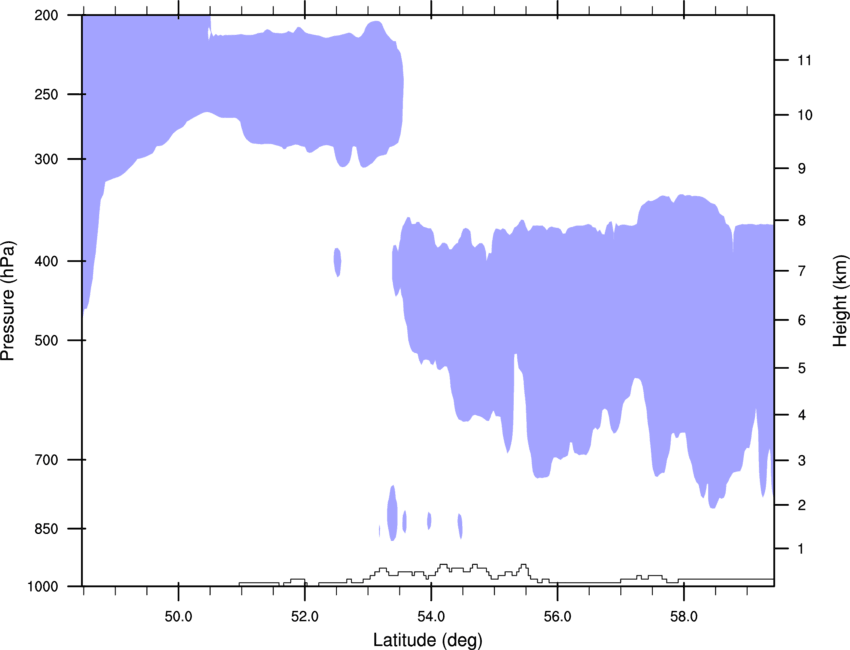Select the 300 pressure tick label
Screen dimensions: 850x650
pyautogui.click(x=46, y=159)
